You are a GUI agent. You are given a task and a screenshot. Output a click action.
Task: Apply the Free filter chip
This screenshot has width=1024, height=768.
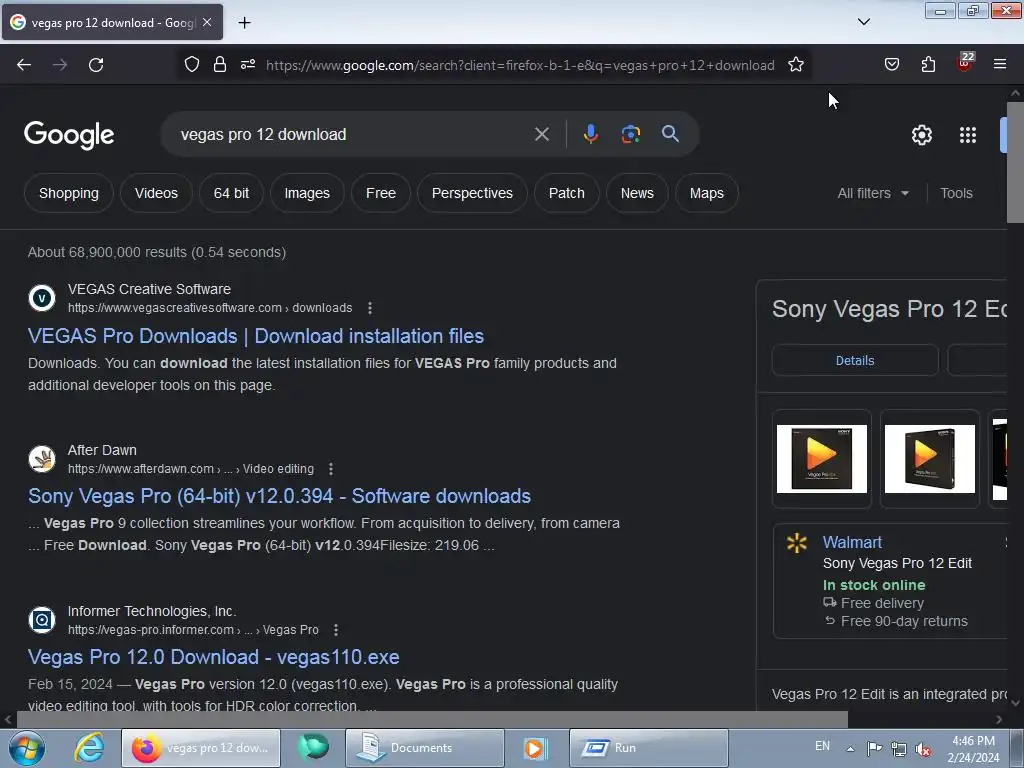coord(381,193)
